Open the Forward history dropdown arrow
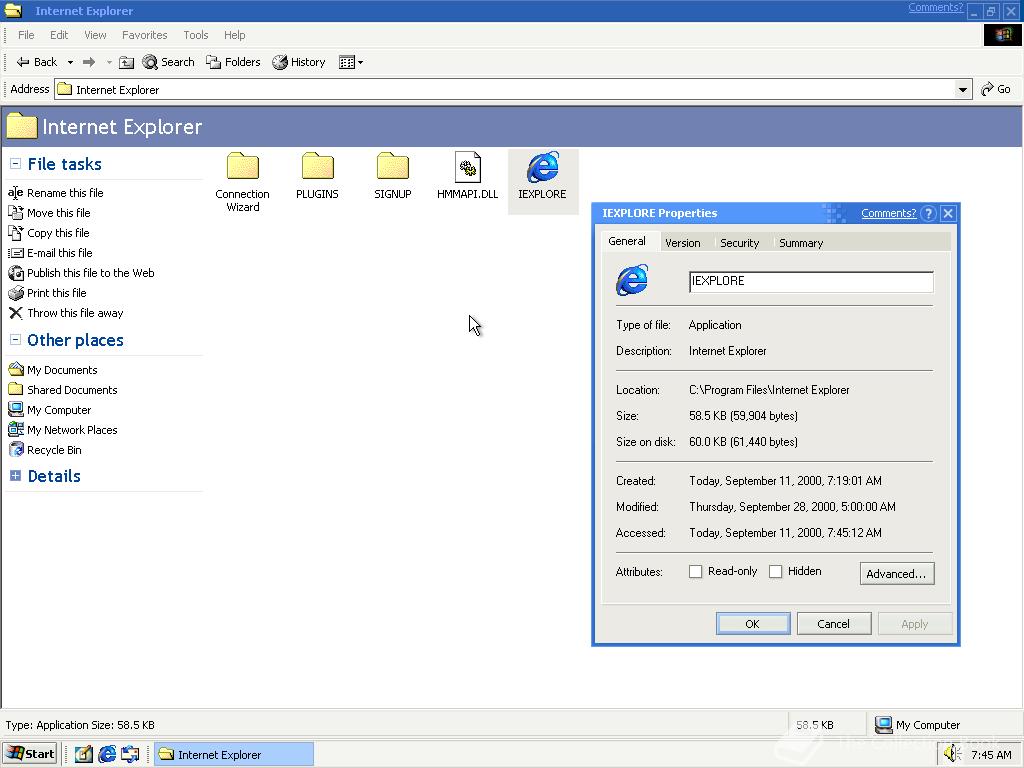The image size is (1024, 768). pos(109,63)
